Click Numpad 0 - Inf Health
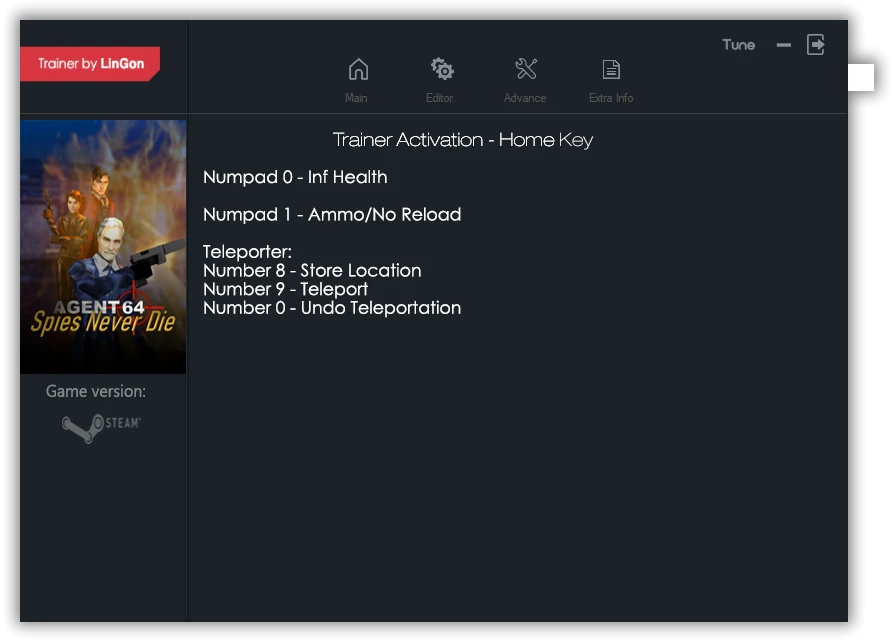Screen dimensions: 894x642 pyautogui.click(x=295, y=177)
